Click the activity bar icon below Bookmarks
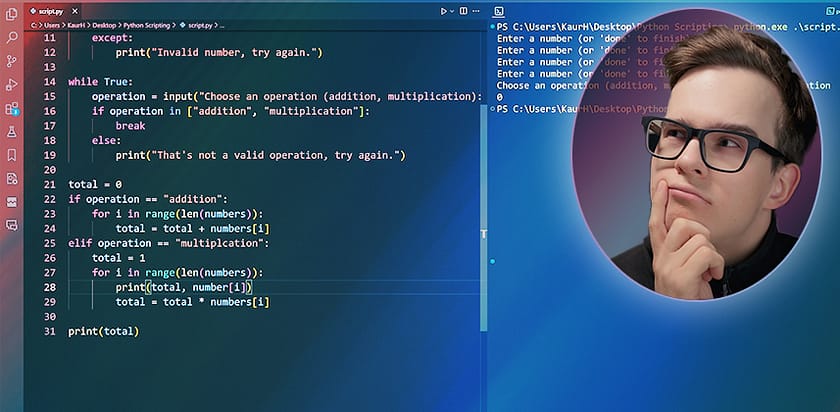840x412 pixels. 11,178
